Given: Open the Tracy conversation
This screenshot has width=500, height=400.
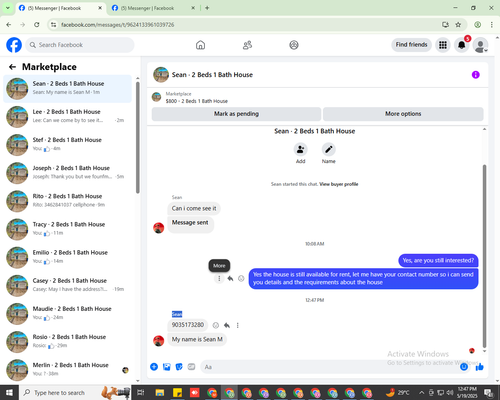Looking at the screenshot, I should [67, 229].
